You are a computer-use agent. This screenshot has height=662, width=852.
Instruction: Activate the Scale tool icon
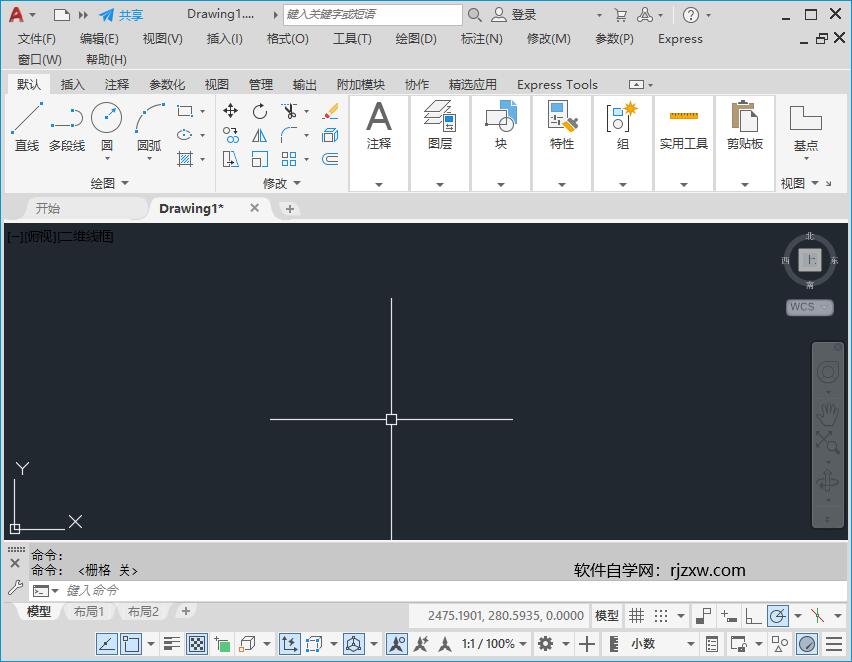click(x=260, y=159)
